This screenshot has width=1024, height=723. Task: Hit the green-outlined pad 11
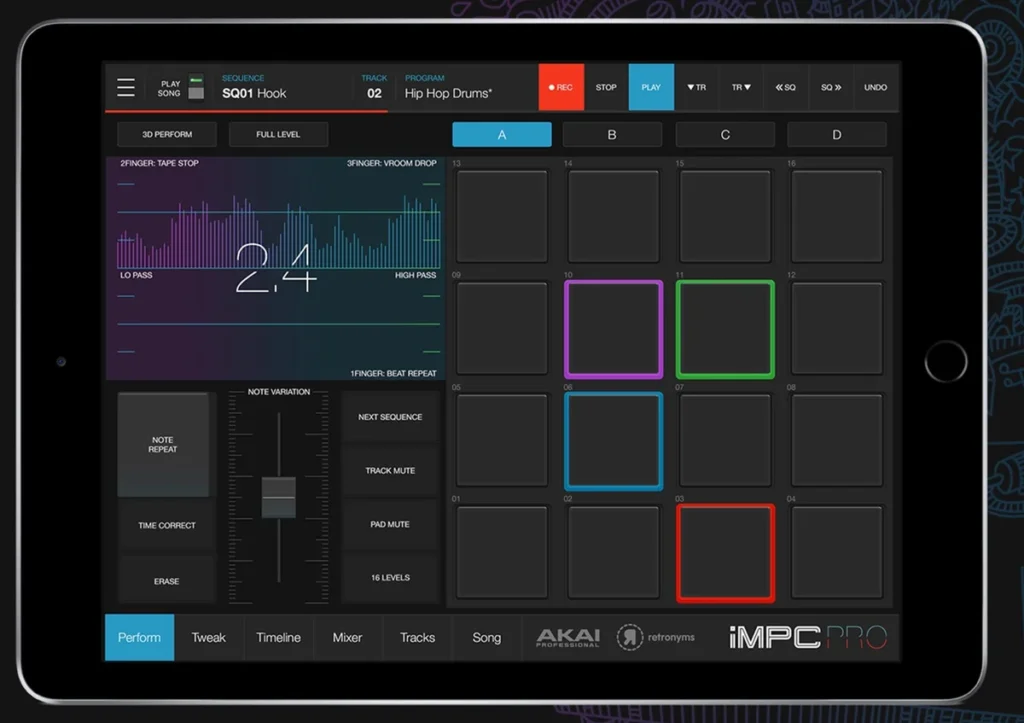[x=725, y=329]
